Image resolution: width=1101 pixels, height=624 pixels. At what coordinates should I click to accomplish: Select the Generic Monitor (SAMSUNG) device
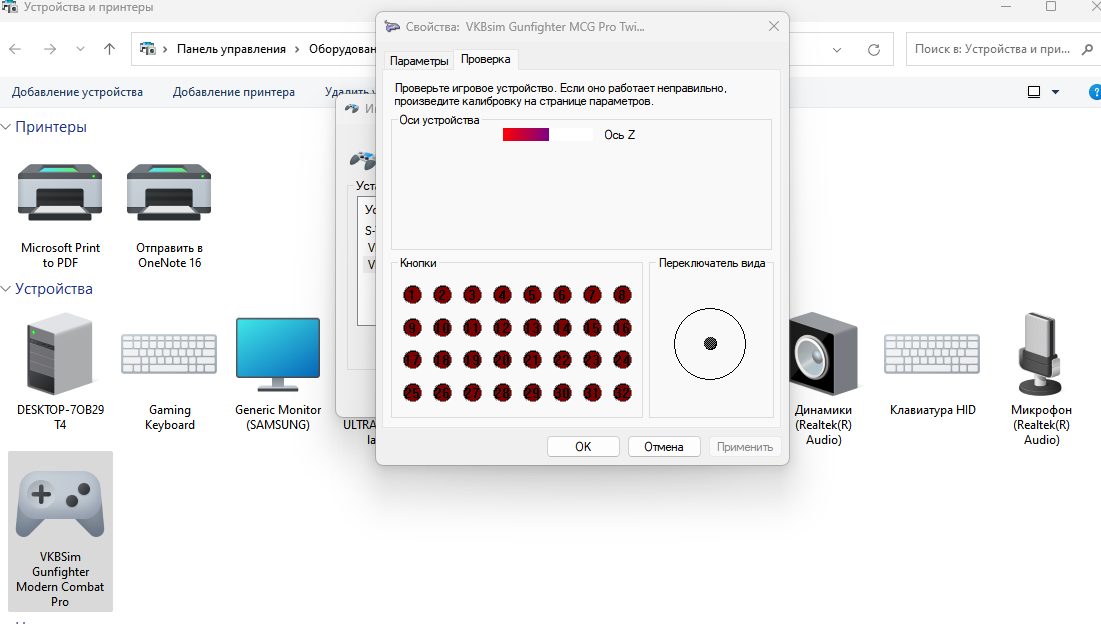(x=277, y=354)
